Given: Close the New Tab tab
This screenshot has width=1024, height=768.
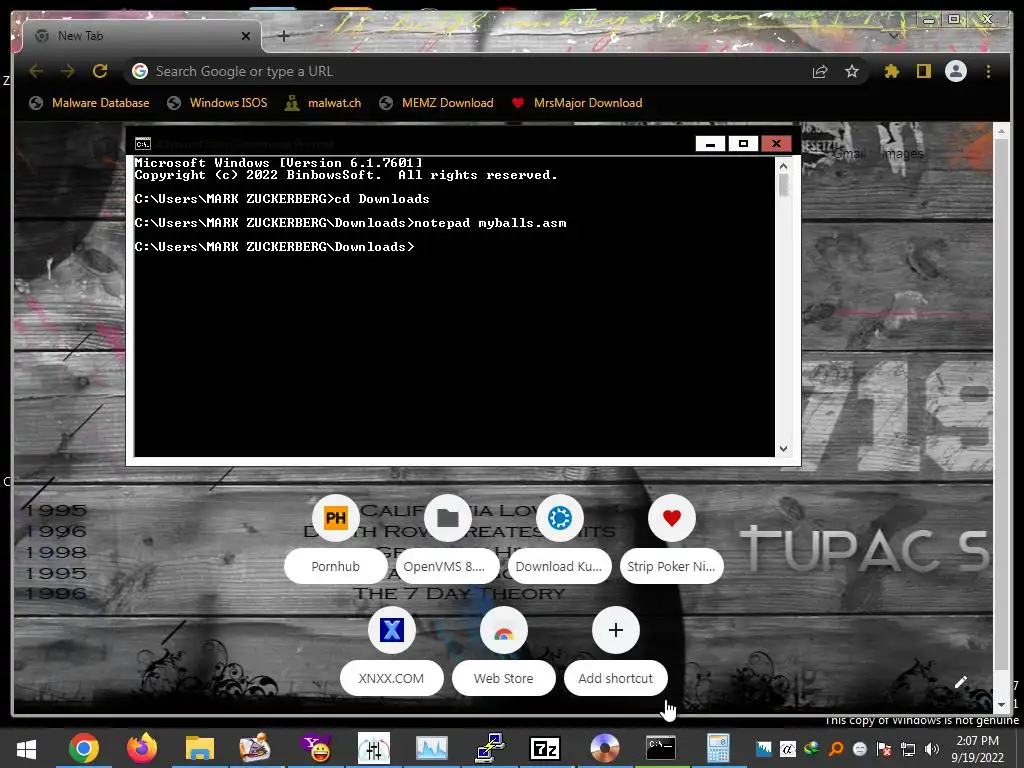Looking at the screenshot, I should coord(246,36).
